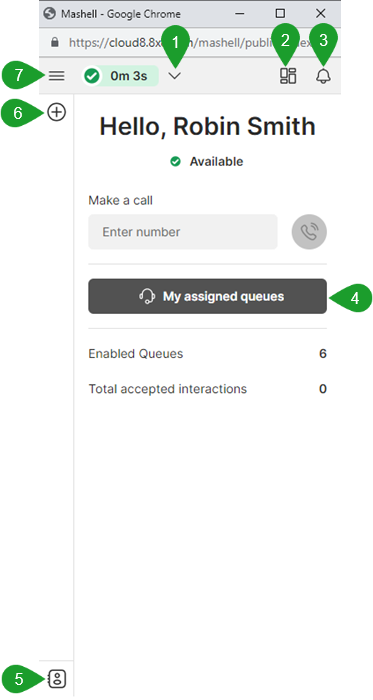This screenshot has width=373, height=700.
Task: Select the Total accepted interactions row
Action: 207,389
